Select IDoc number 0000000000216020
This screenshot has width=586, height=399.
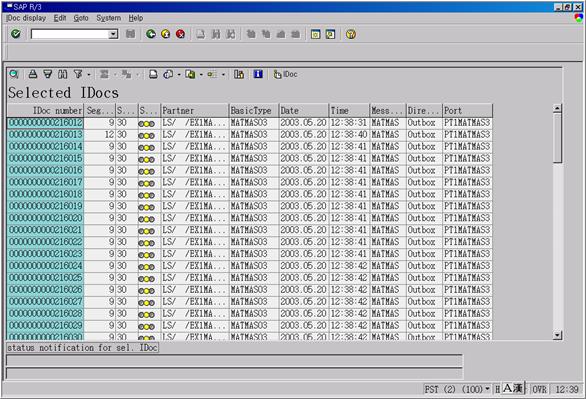click(x=45, y=218)
